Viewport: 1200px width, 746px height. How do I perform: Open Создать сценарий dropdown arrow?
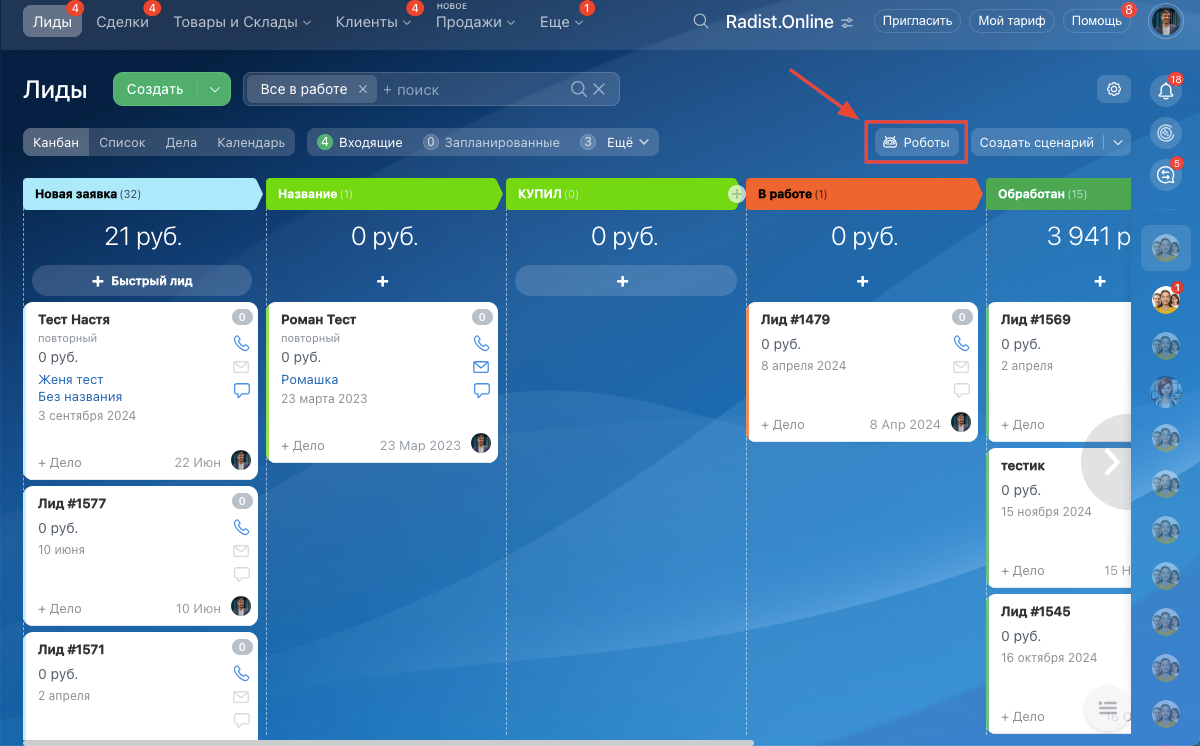(x=1118, y=142)
